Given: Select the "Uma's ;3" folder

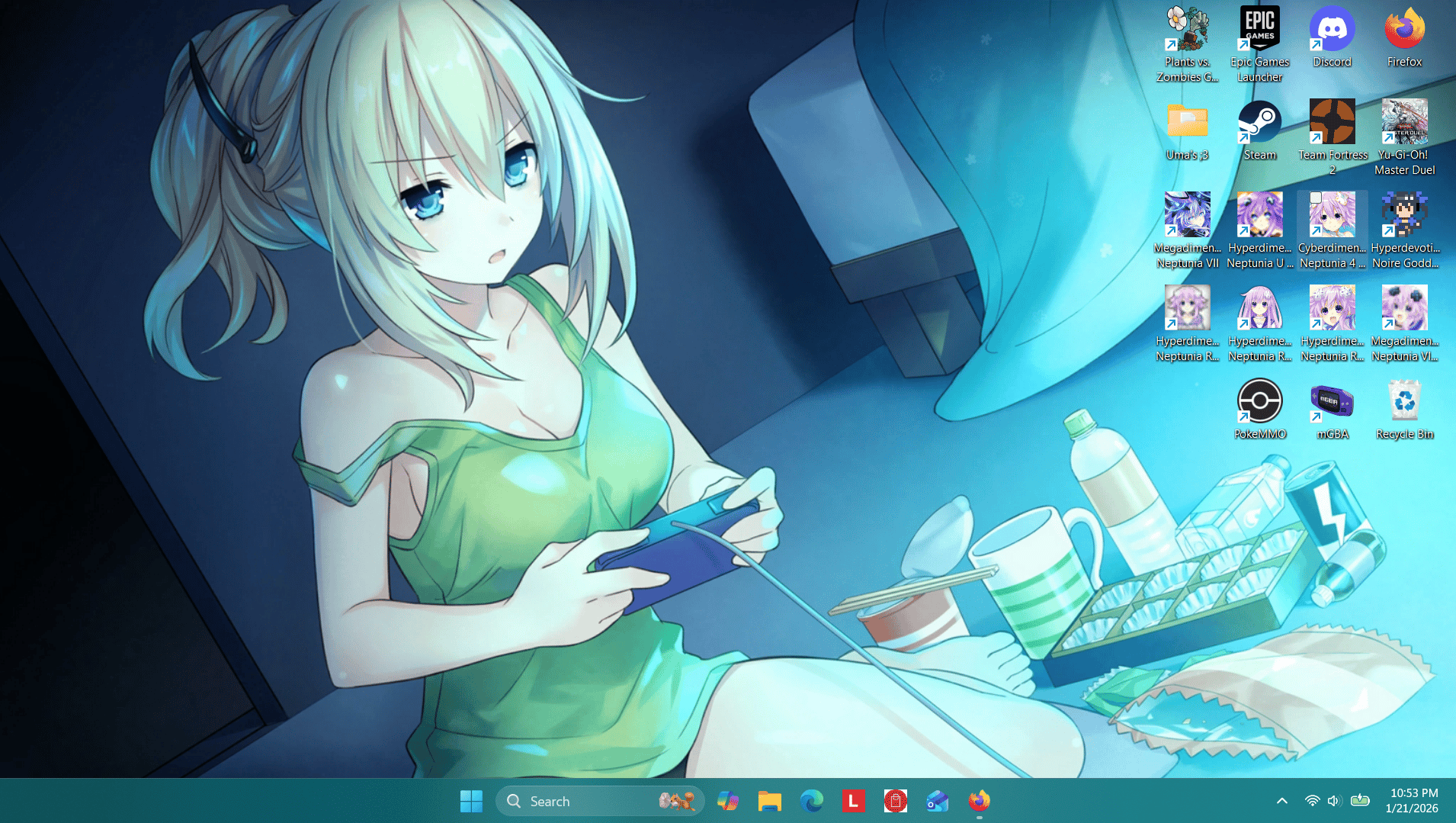Looking at the screenshot, I should (x=1187, y=130).
